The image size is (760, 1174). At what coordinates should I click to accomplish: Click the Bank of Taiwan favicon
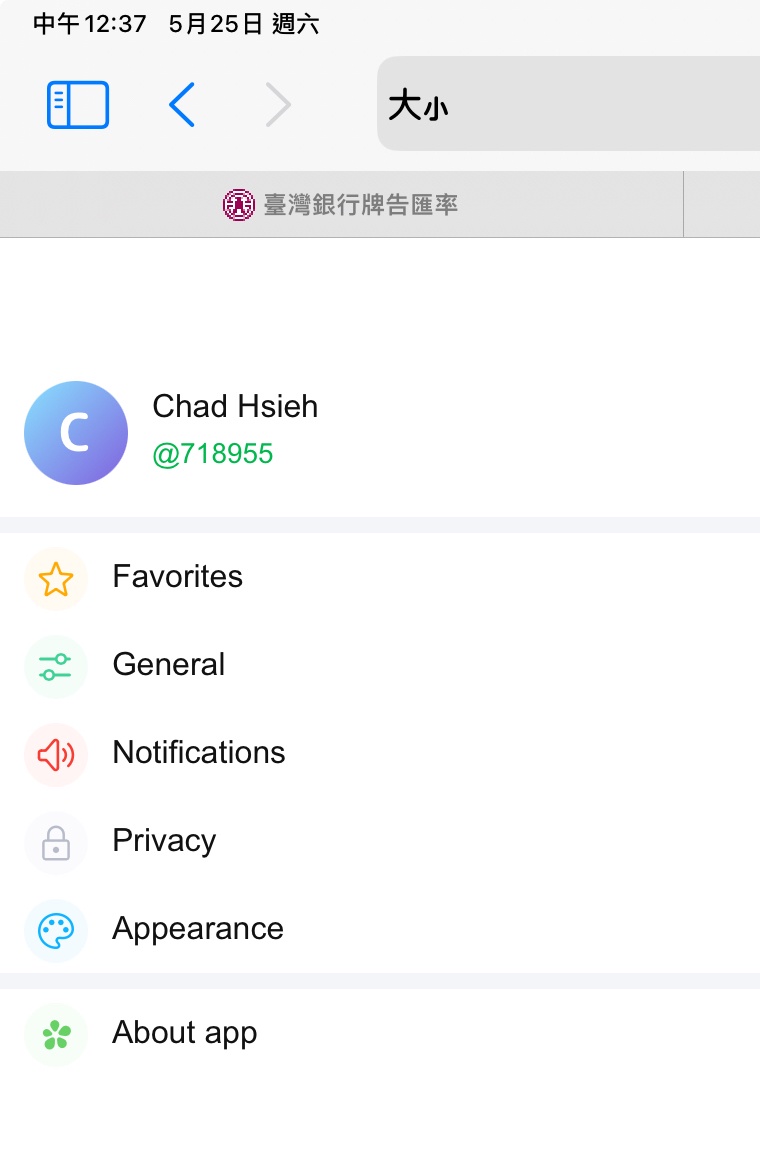click(238, 205)
